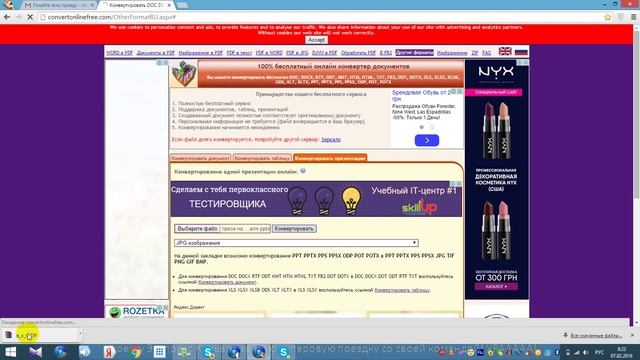
Task: Close the active converter browser tab
Action: coord(169,5)
